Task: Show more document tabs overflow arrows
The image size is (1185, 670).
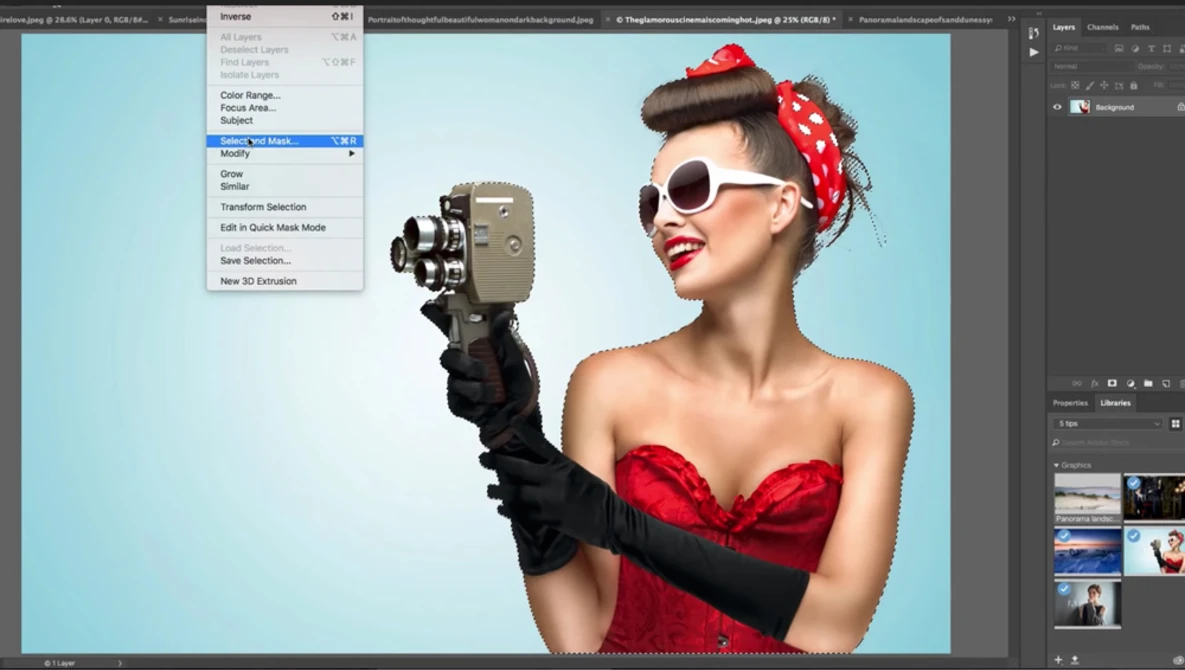Action: 1011,19
